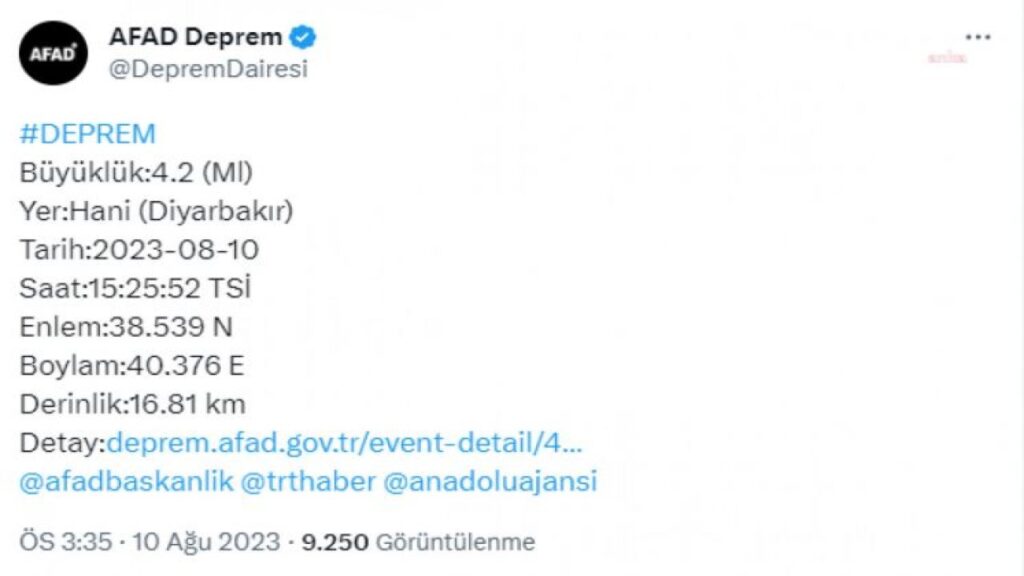Click the Saat:15:25:52 TSİ line
Viewport: 1024px width, 576px height.
click(135, 288)
